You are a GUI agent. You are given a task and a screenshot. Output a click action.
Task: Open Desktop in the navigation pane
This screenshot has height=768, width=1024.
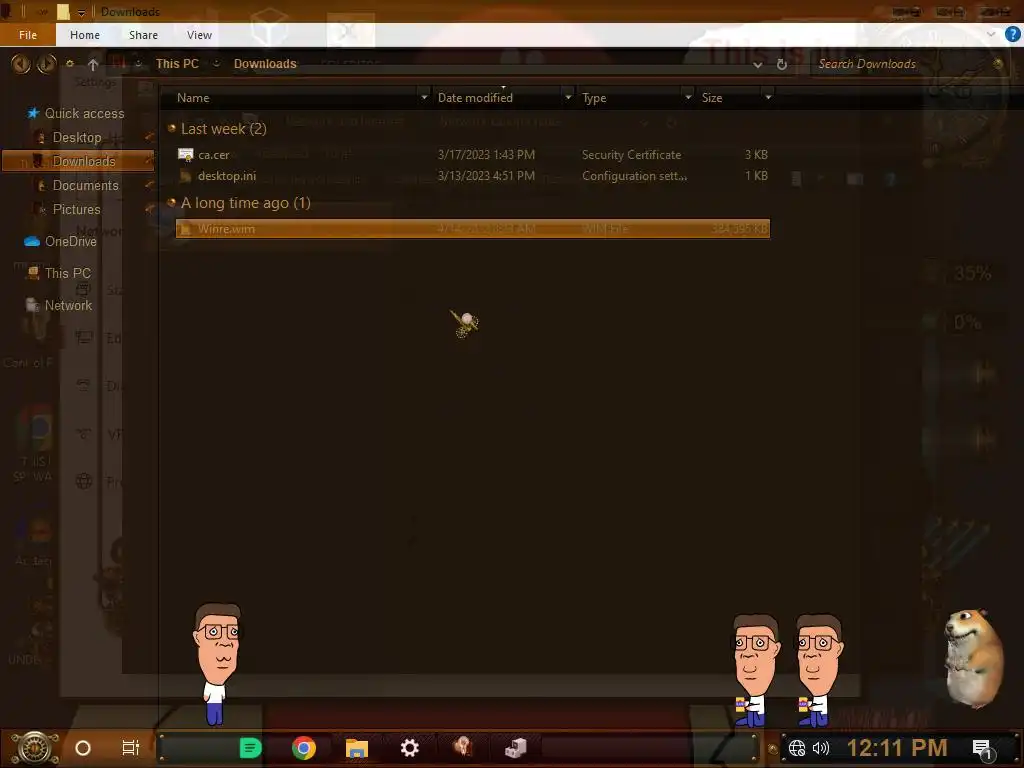point(77,137)
